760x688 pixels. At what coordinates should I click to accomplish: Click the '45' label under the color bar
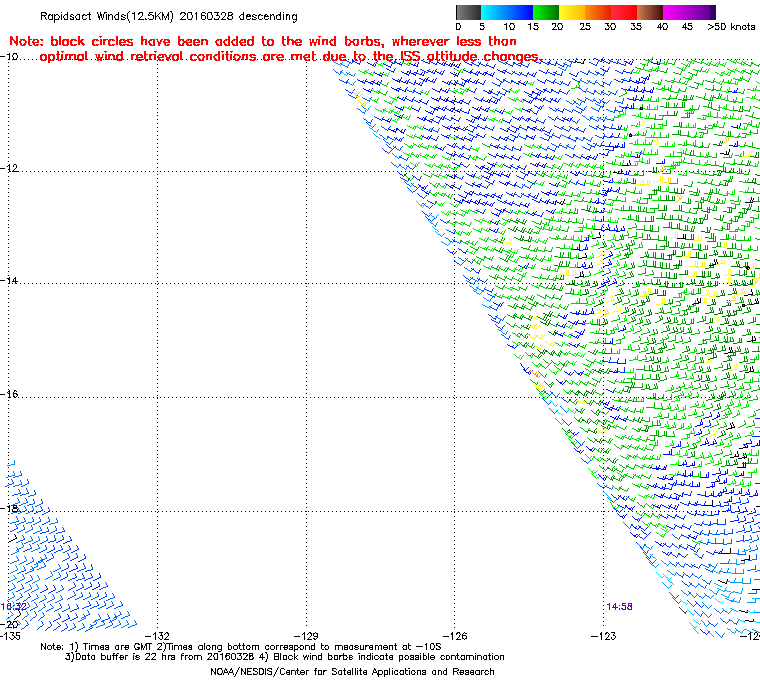687,27
